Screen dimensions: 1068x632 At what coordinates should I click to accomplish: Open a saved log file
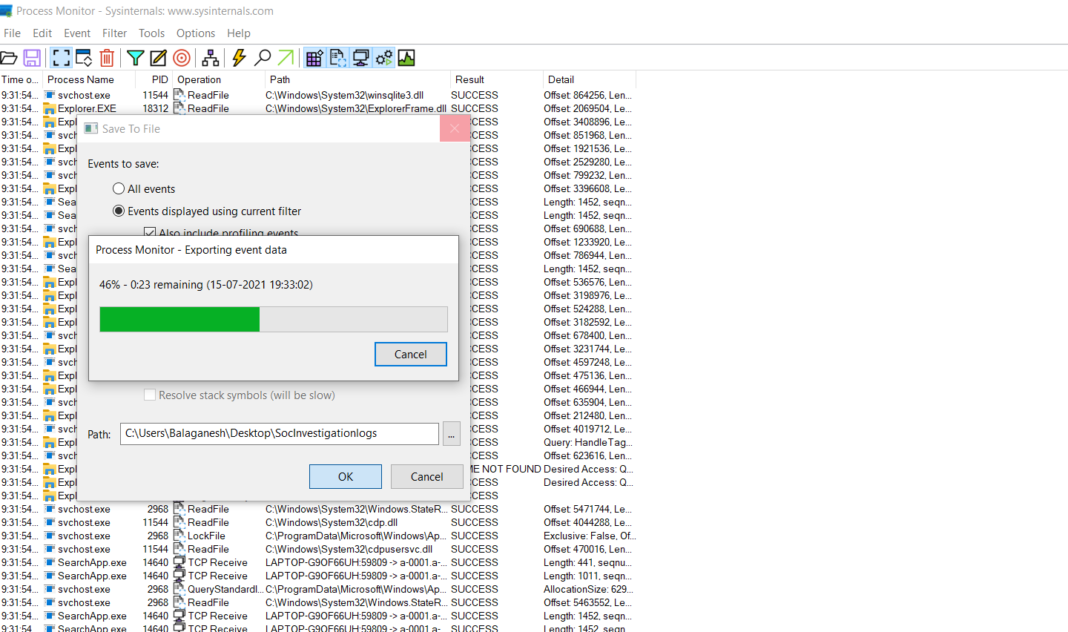[9, 58]
